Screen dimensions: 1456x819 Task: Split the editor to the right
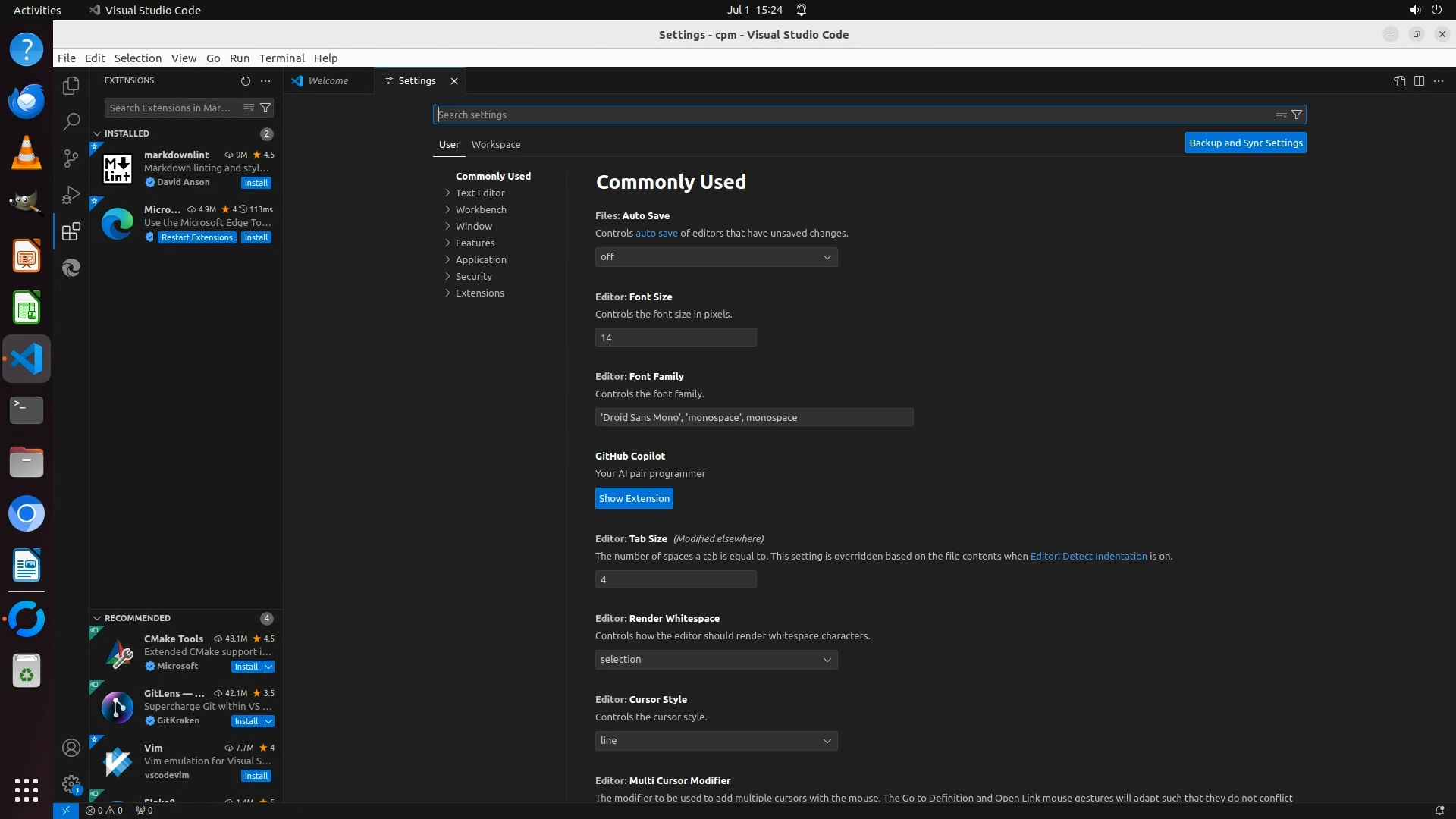click(1419, 81)
